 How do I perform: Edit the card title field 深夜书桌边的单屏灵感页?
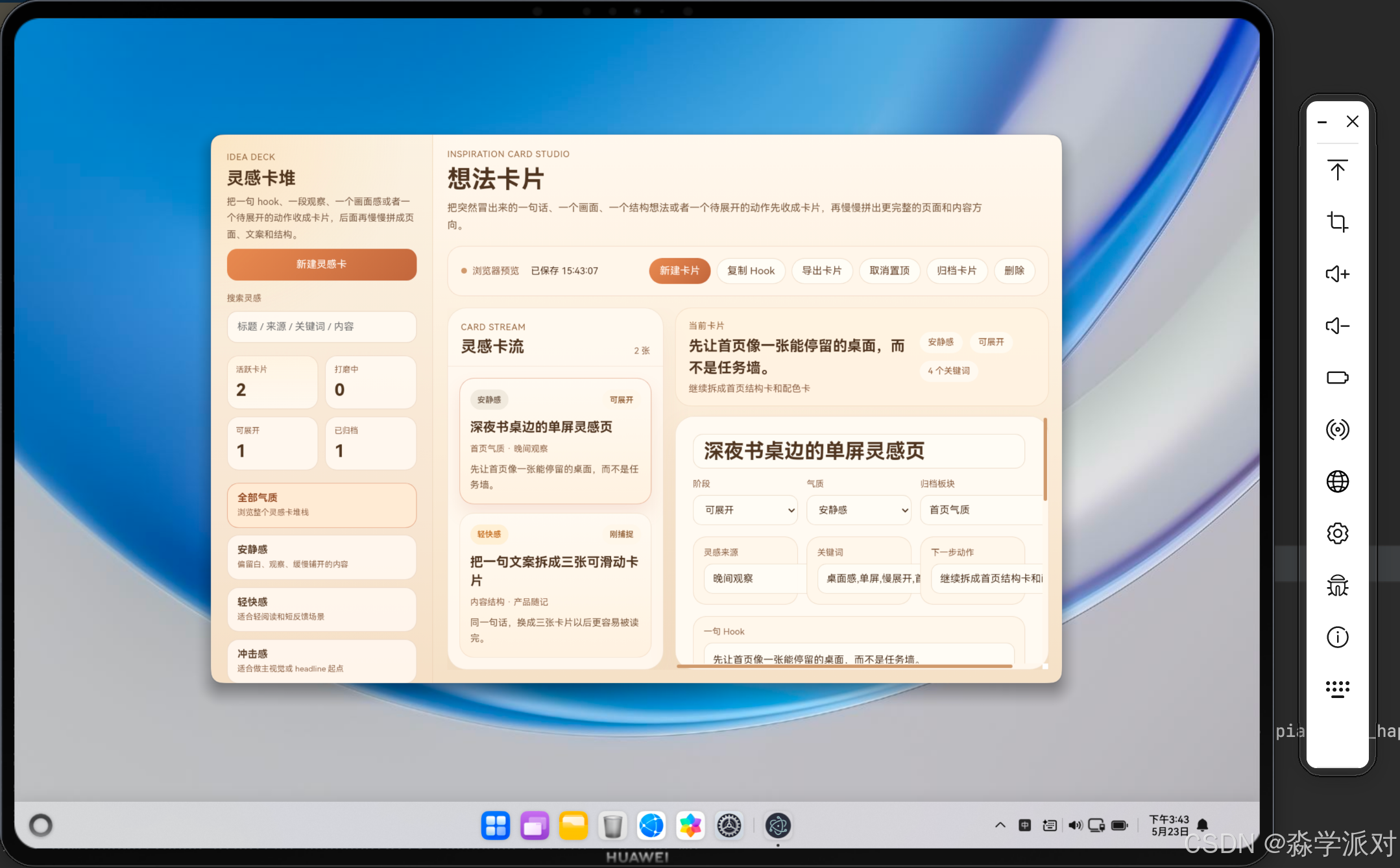coord(859,451)
